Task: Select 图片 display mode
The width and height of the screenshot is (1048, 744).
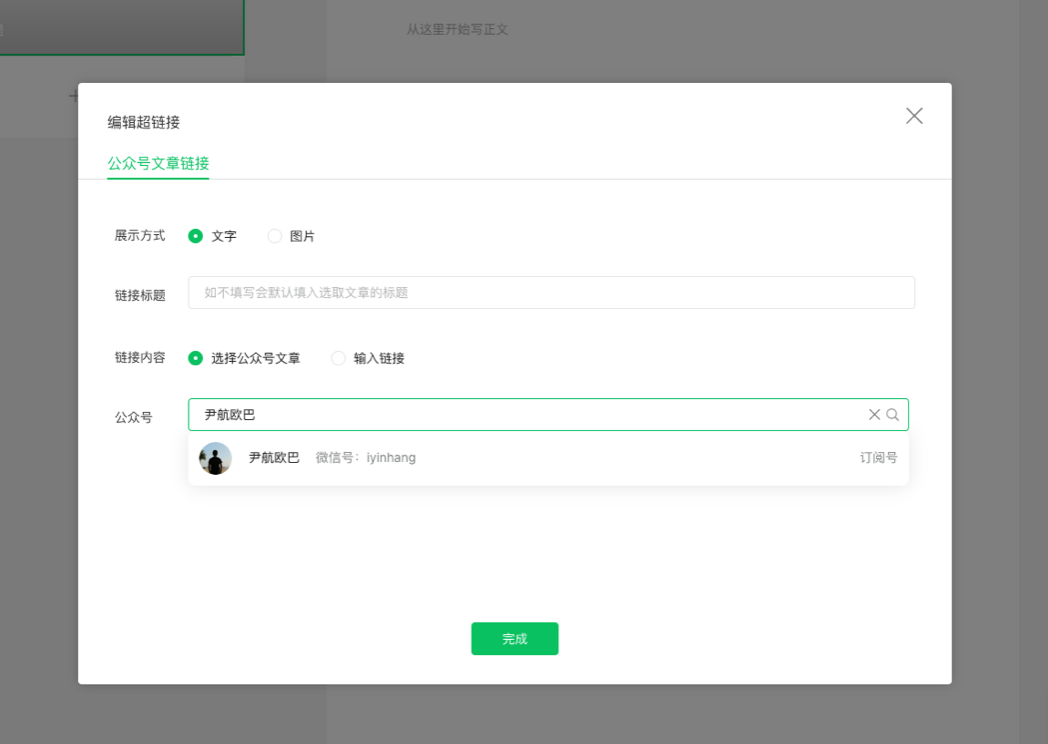Action: point(275,236)
